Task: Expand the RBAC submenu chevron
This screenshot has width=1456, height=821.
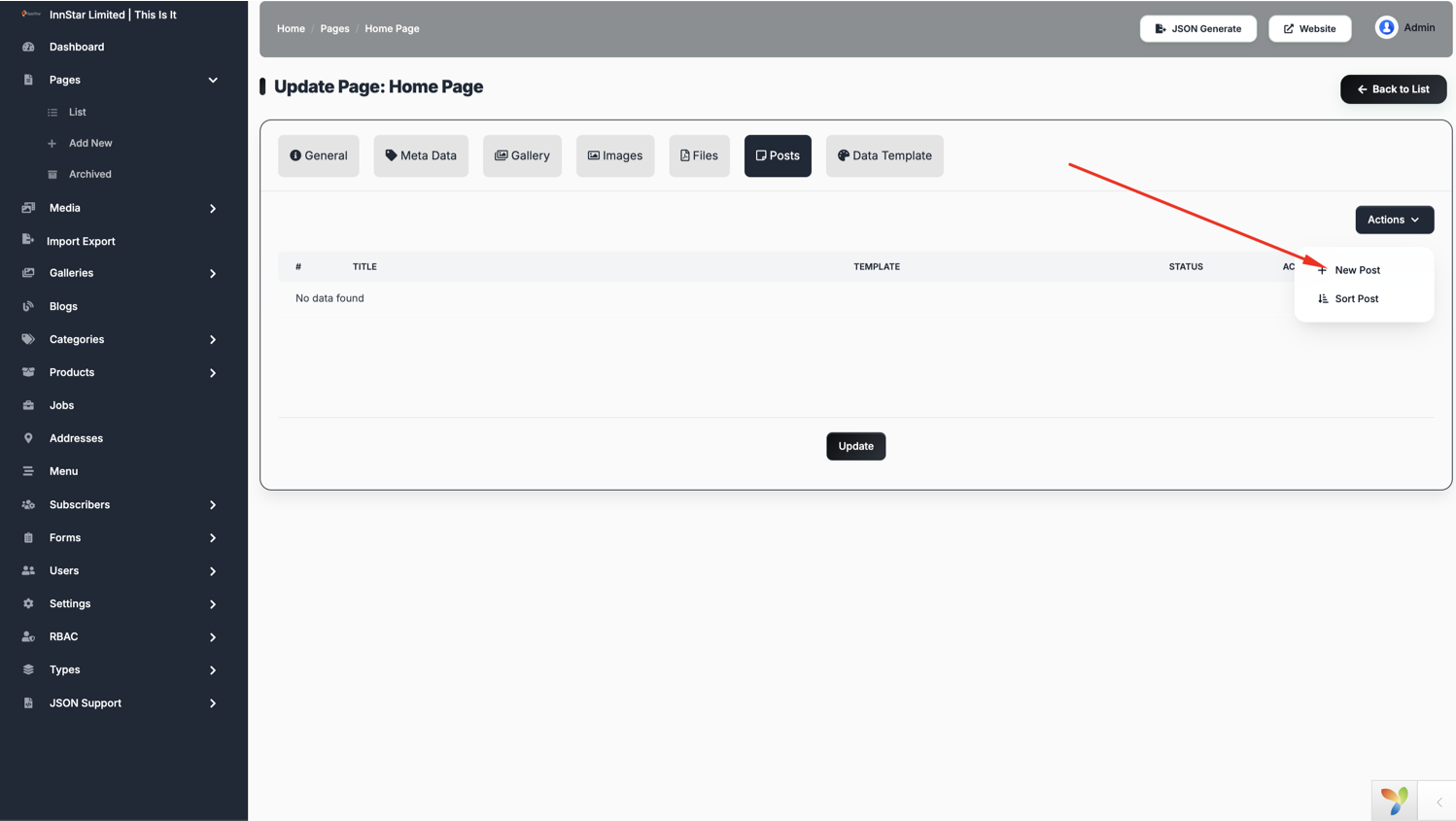Action: pos(213,636)
